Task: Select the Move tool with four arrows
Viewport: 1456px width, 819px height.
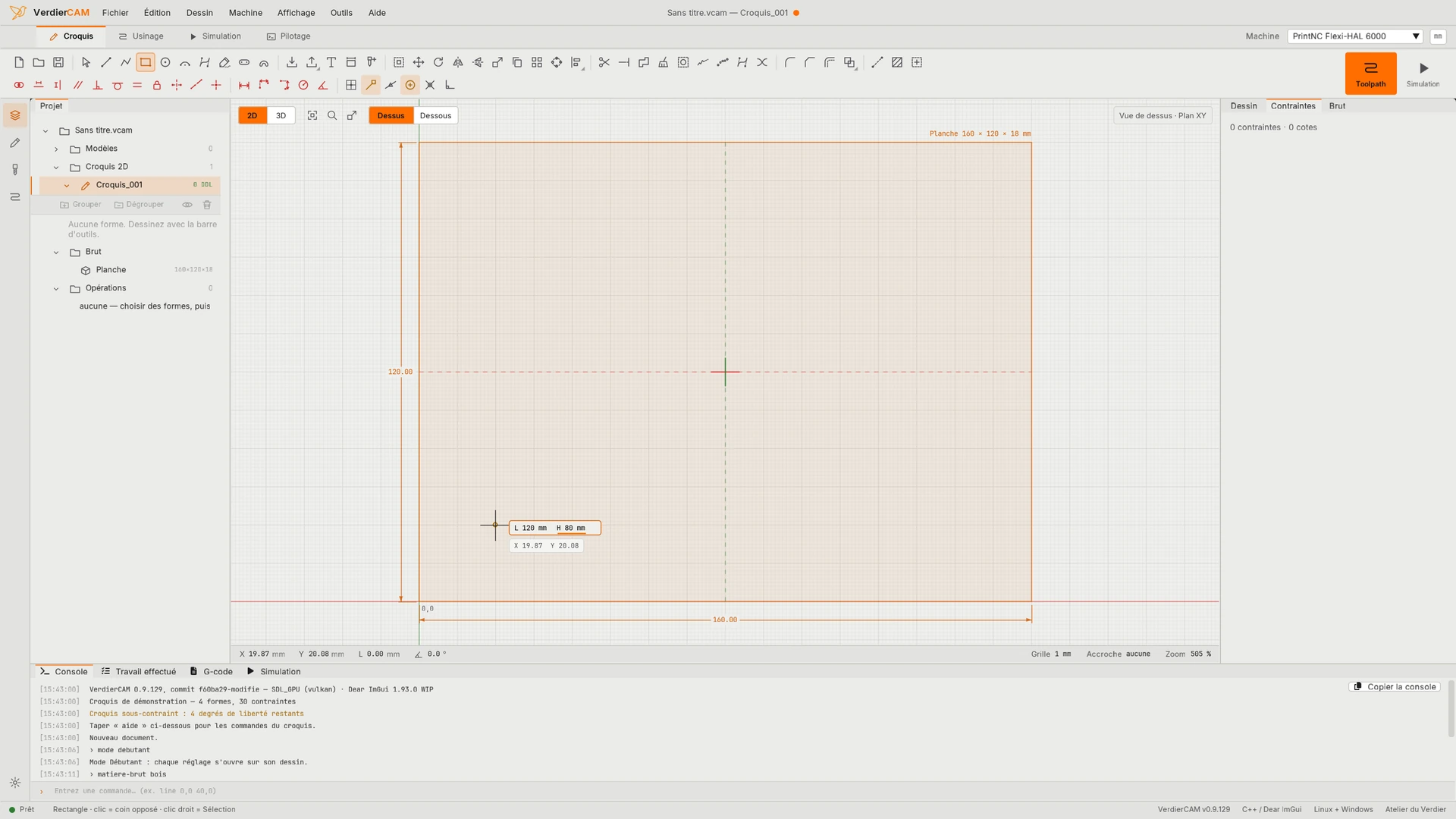Action: click(x=419, y=62)
